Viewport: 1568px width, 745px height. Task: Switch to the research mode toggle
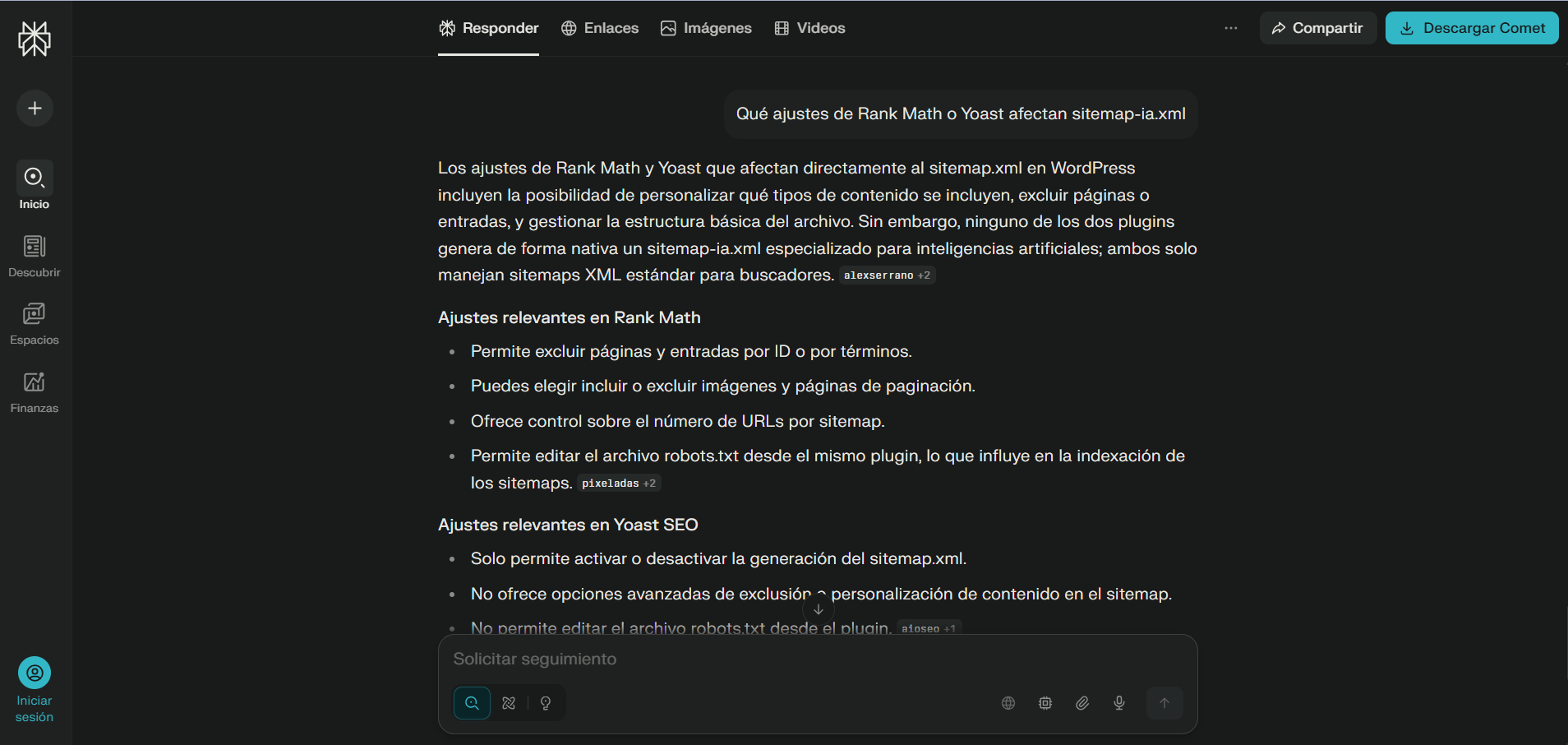tap(509, 703)
